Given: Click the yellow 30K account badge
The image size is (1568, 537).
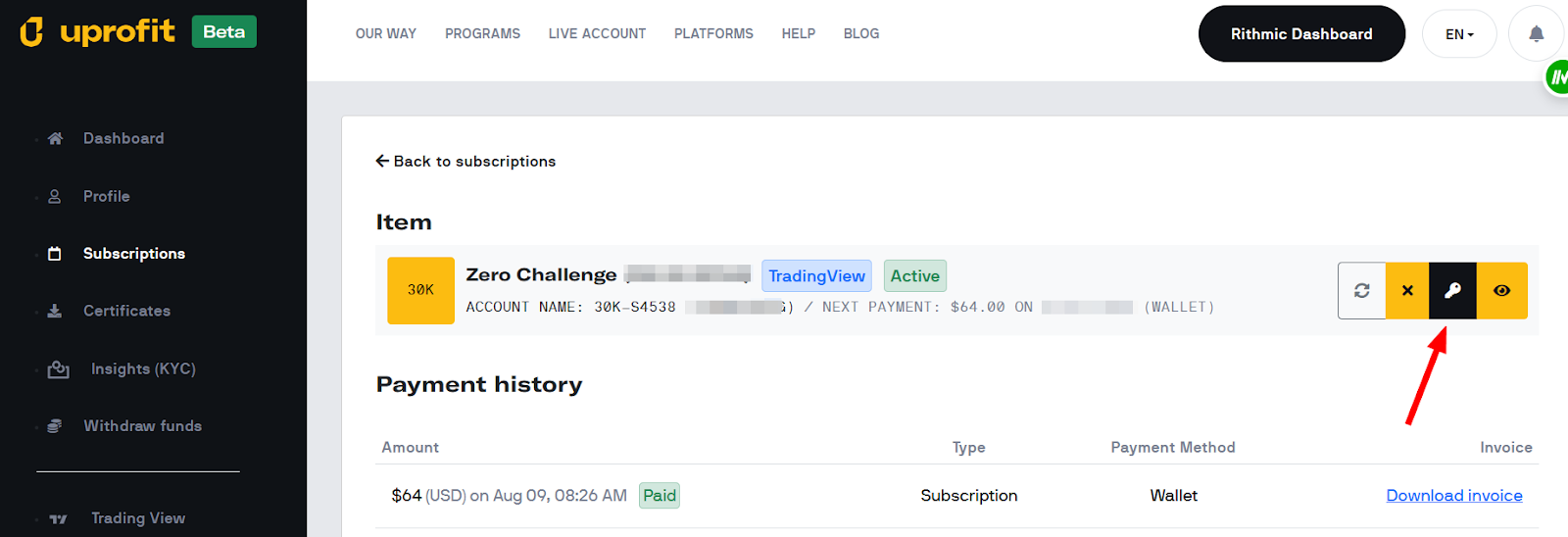Looking at the screenshot, I should [420, 290].
